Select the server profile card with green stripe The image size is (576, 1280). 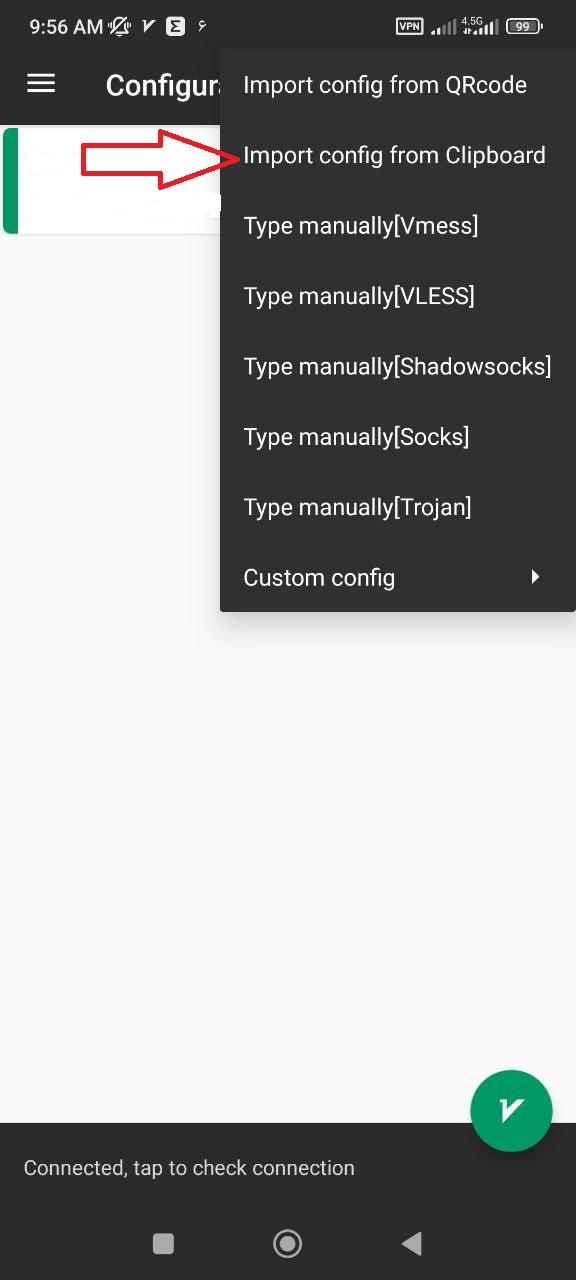(x=110, y=180)
